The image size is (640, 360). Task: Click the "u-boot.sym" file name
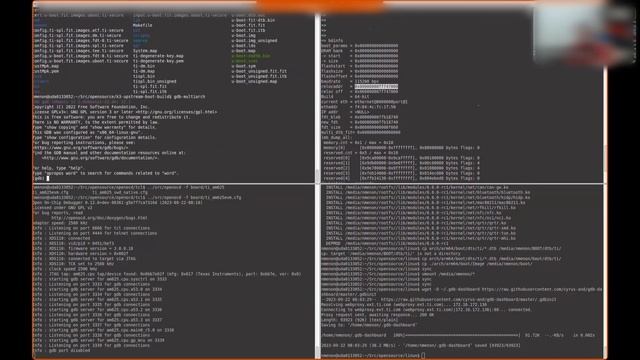(x=243, y=66)
